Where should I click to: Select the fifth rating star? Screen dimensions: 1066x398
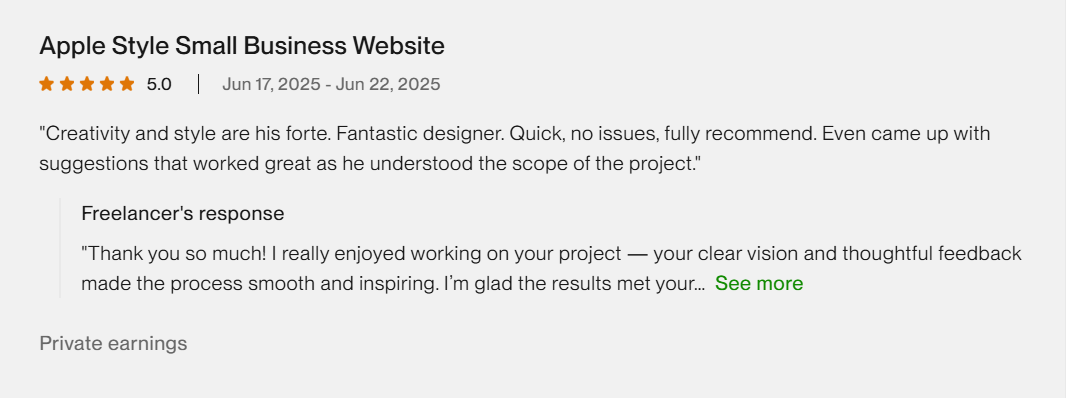[127, 84]
